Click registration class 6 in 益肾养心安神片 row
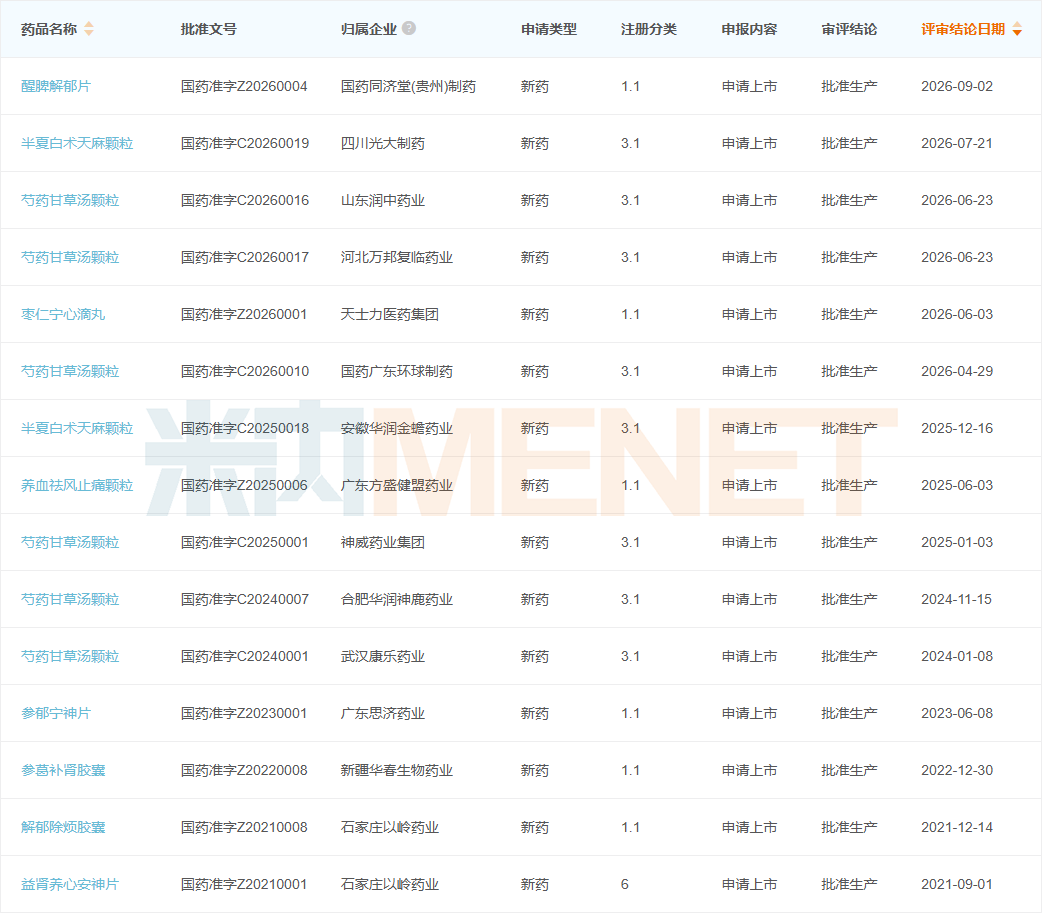Viewport: 1043px width, 915px height. point(625,885)
